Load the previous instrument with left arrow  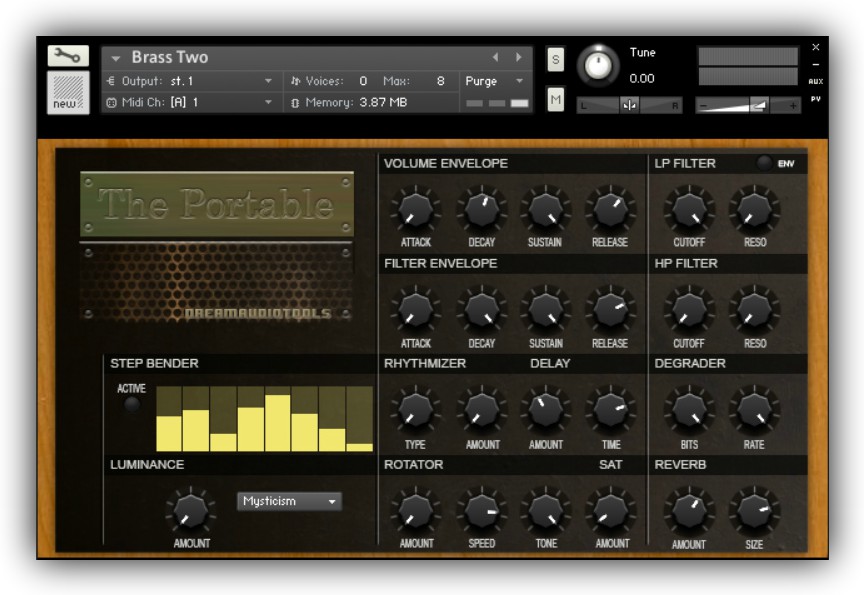[x=495, y=57]
